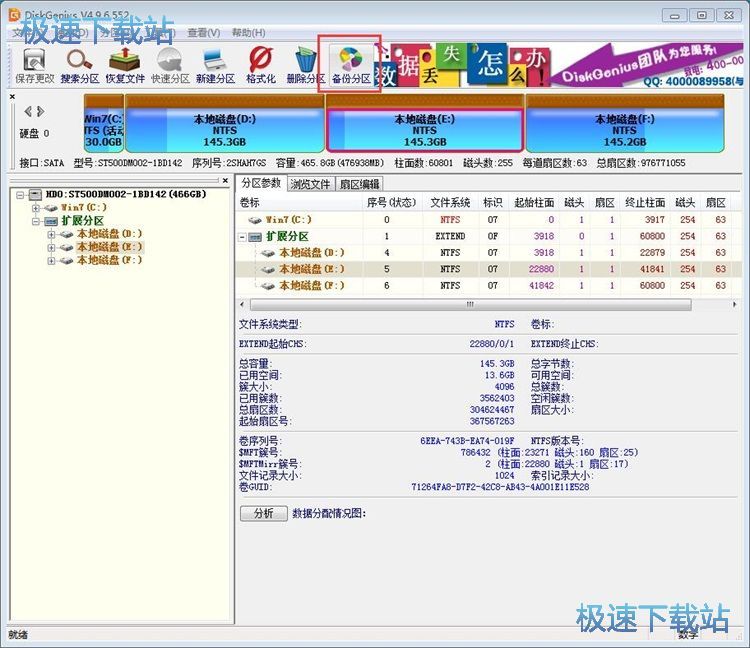
Task: Click the scrollbar left arrow under table
Action: [243, 304]
